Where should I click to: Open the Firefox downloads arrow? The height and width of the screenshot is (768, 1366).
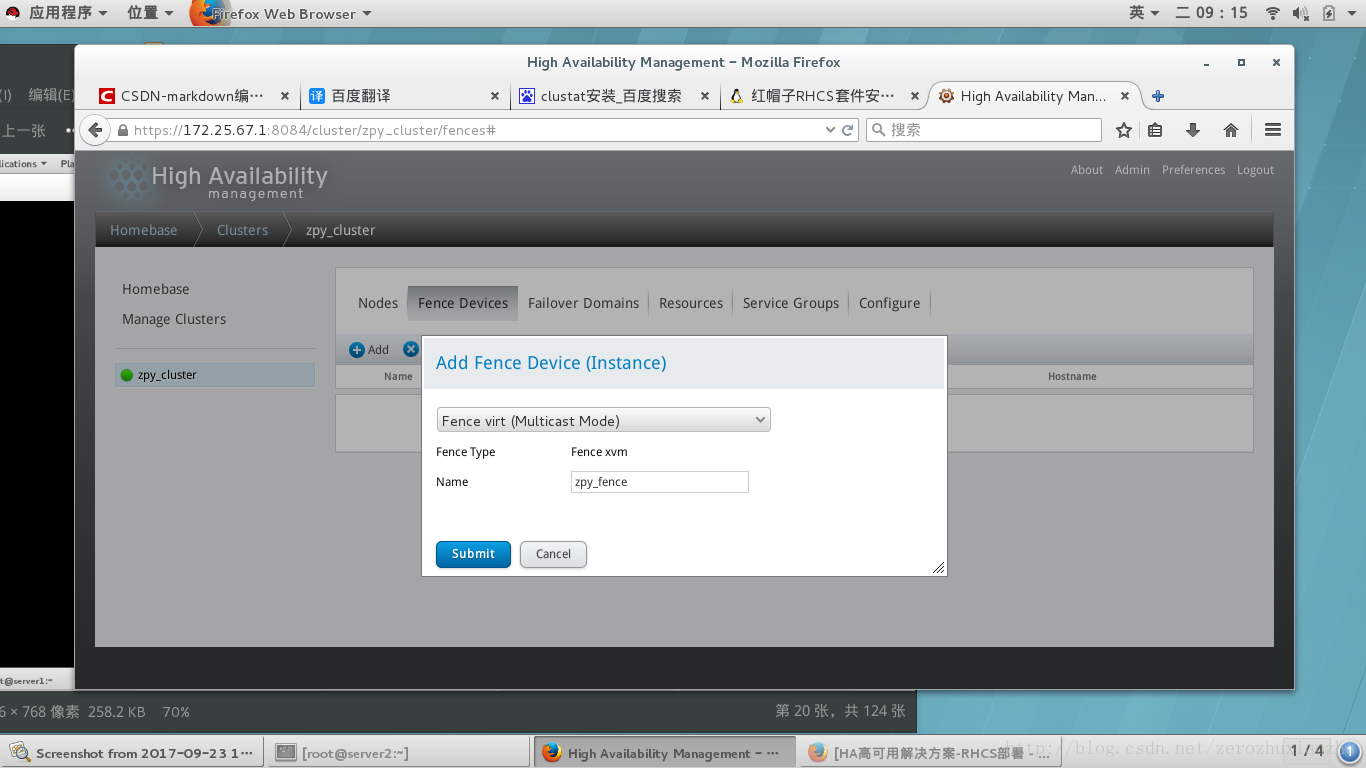pyautogui.click(x=1192, y=130)
